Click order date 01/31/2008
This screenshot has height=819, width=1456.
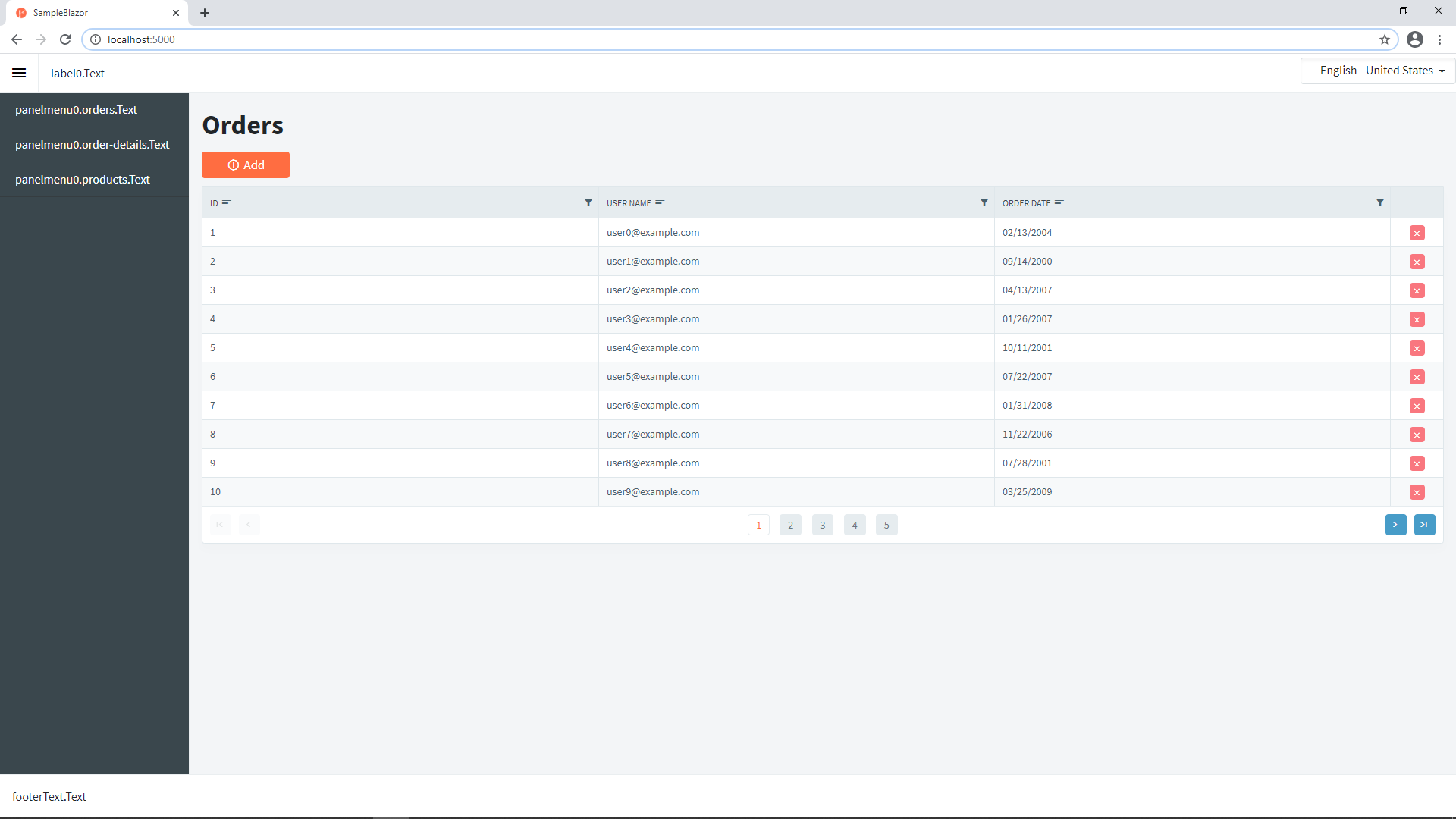[1027, 406]
